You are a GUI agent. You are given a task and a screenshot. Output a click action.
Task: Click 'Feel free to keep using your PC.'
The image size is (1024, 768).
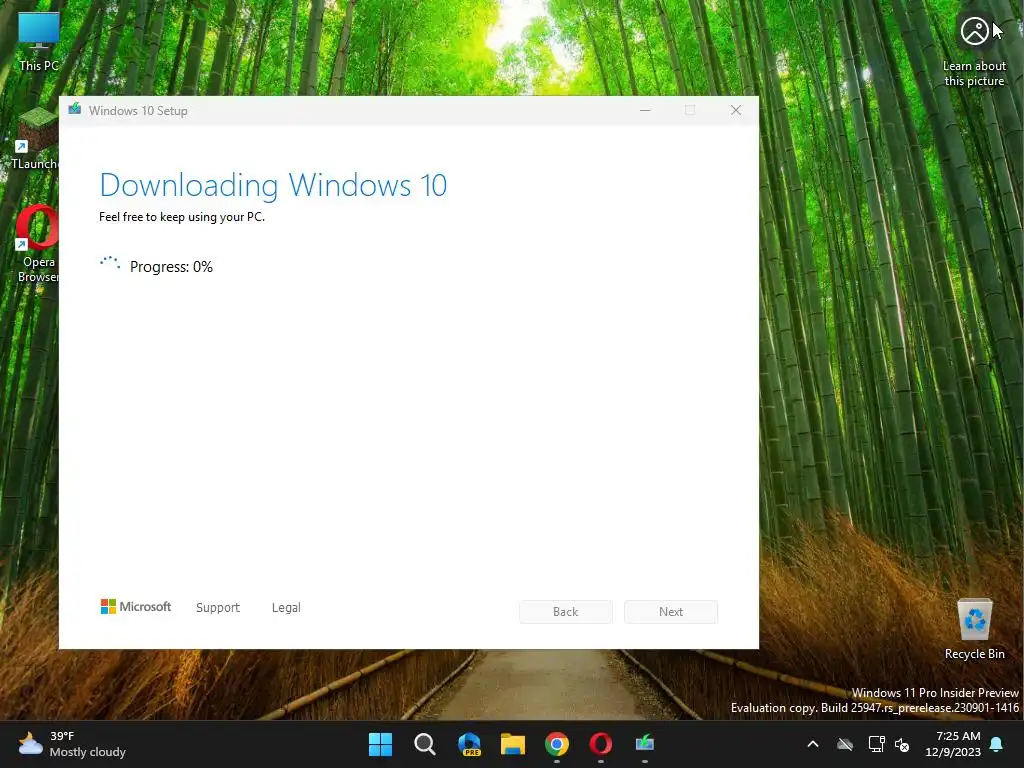click(x=182, y=217)
